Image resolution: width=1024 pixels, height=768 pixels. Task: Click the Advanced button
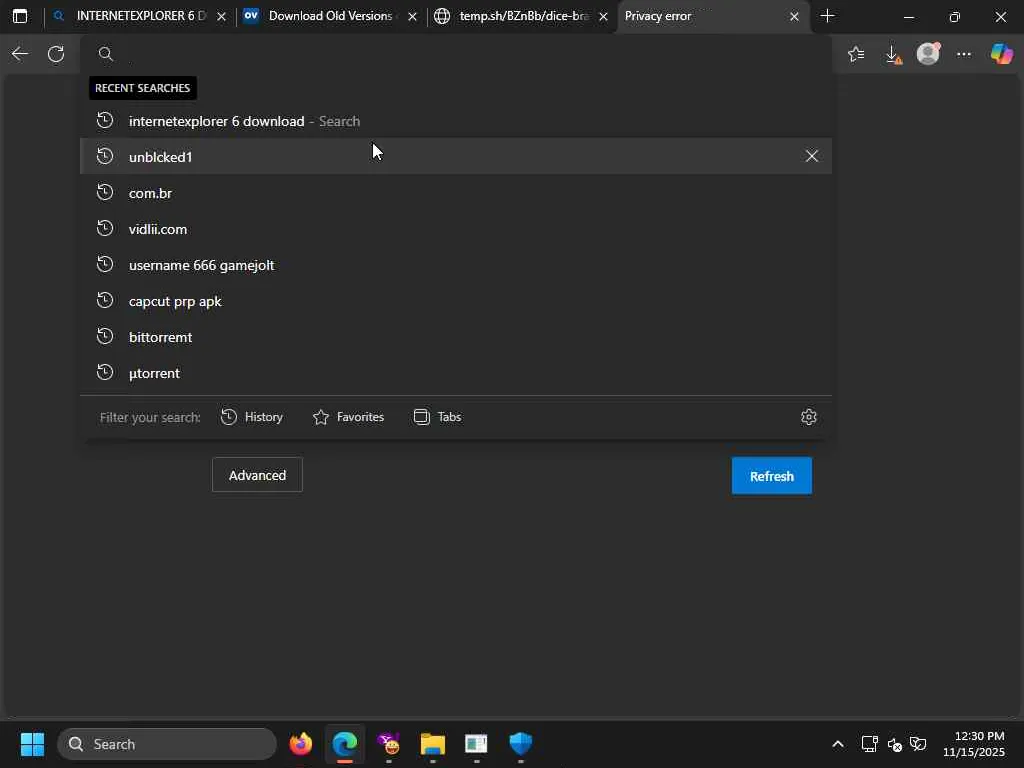point(257,475)
